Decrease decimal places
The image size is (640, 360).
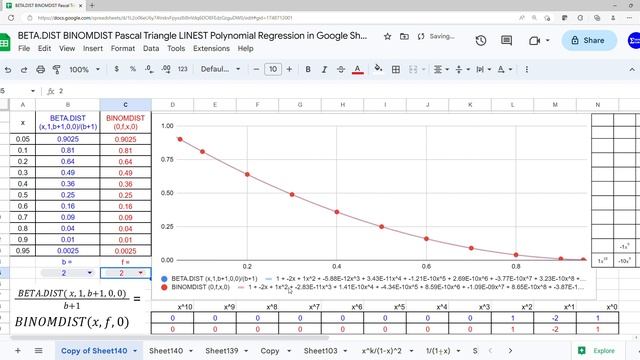click(x=149, y=69)
